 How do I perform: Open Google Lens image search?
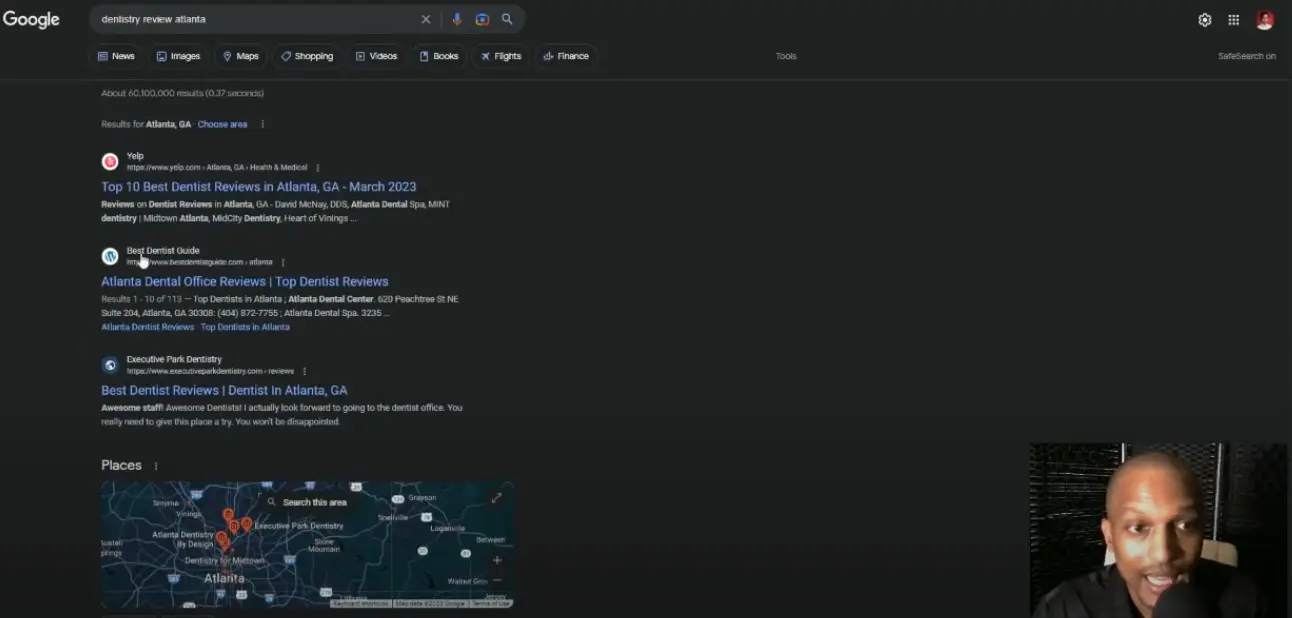coord(482,19)
